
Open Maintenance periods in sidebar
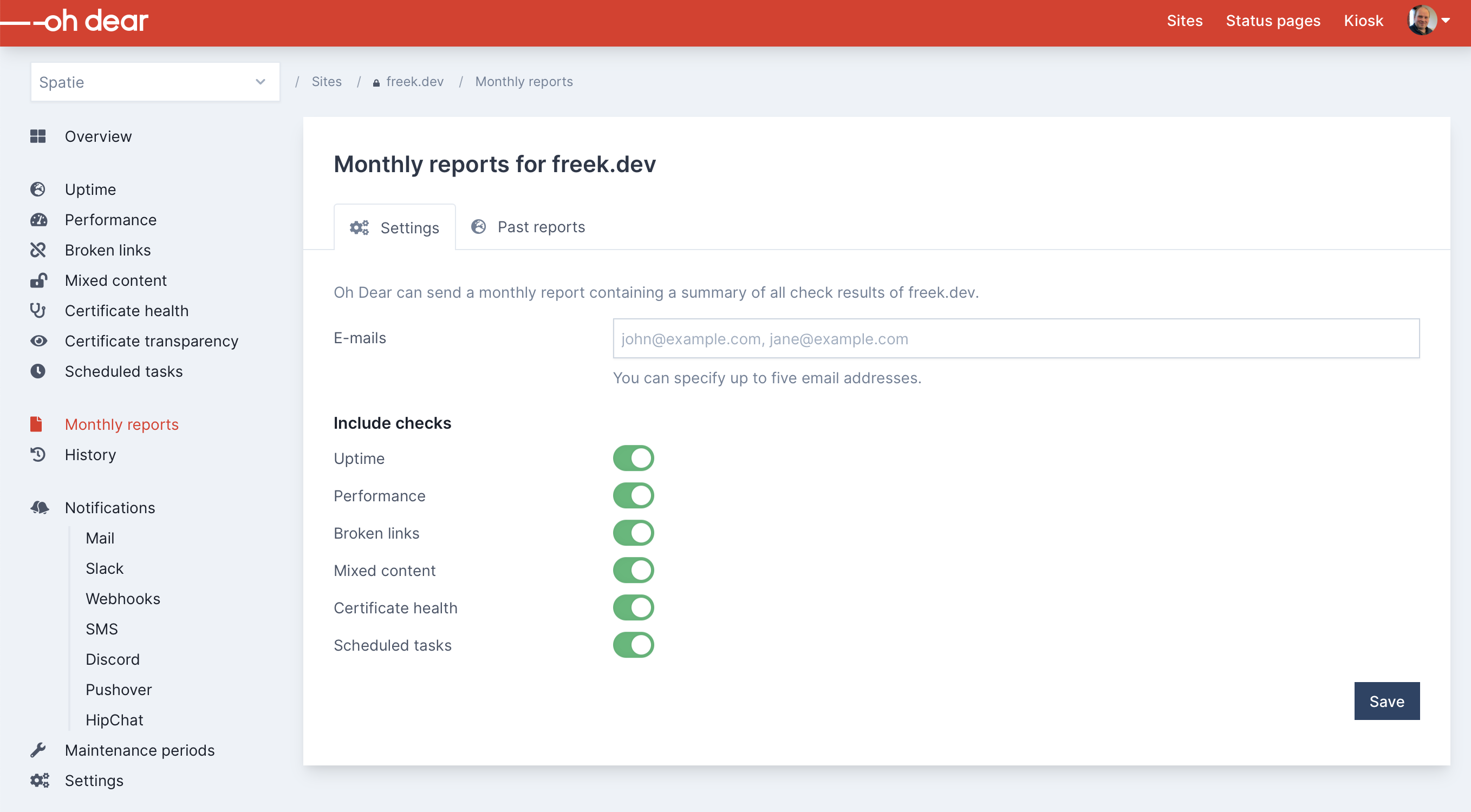pos(140,750)
